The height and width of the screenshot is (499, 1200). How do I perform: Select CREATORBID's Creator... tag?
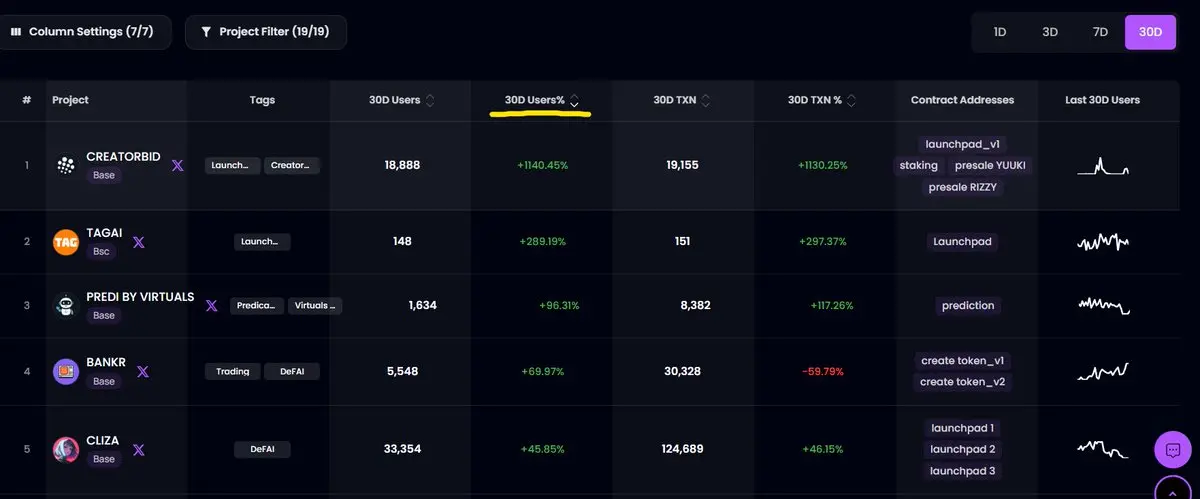point(292,165)
